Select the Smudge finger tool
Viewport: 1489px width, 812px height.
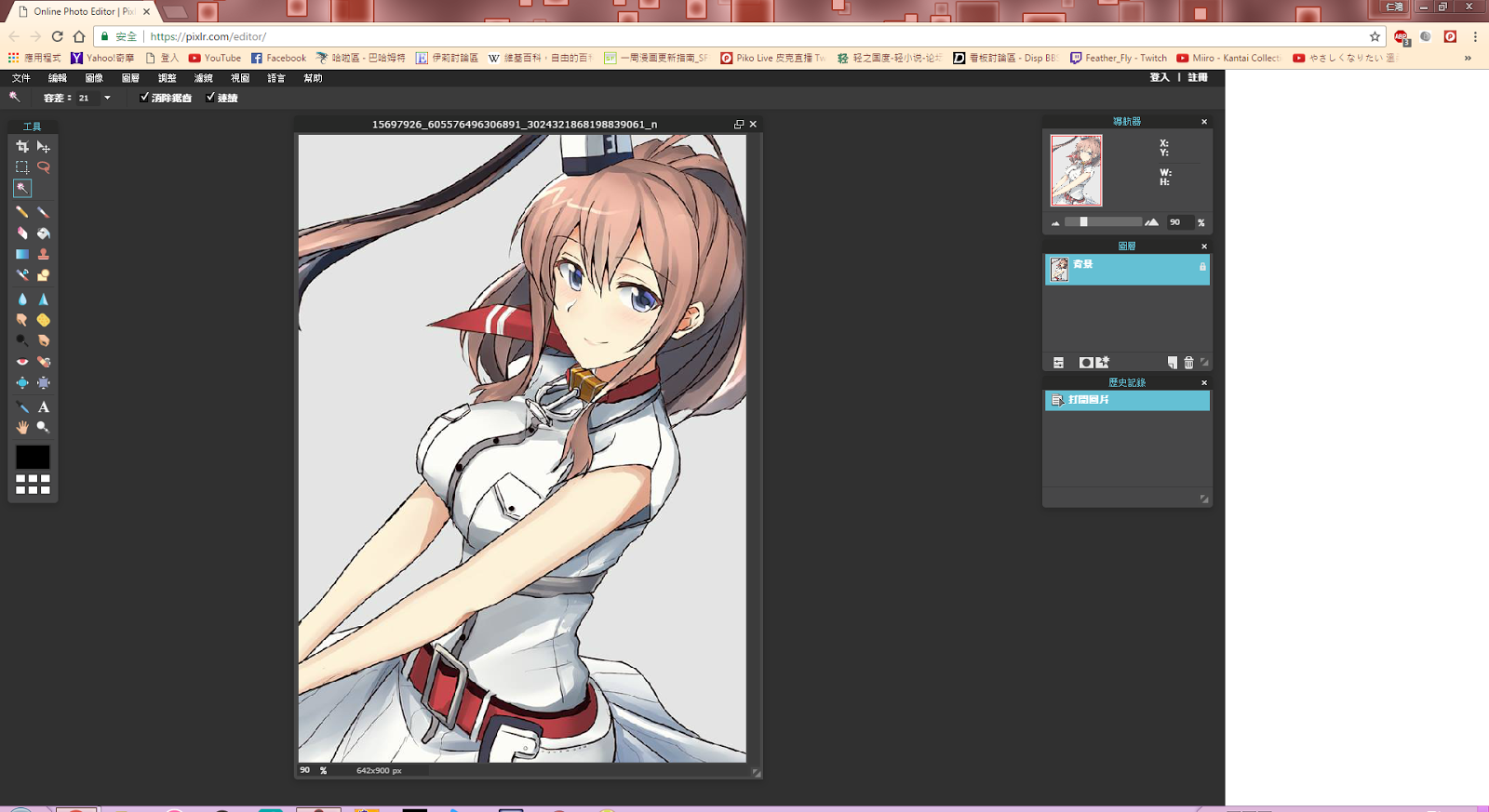pos(22,320)
